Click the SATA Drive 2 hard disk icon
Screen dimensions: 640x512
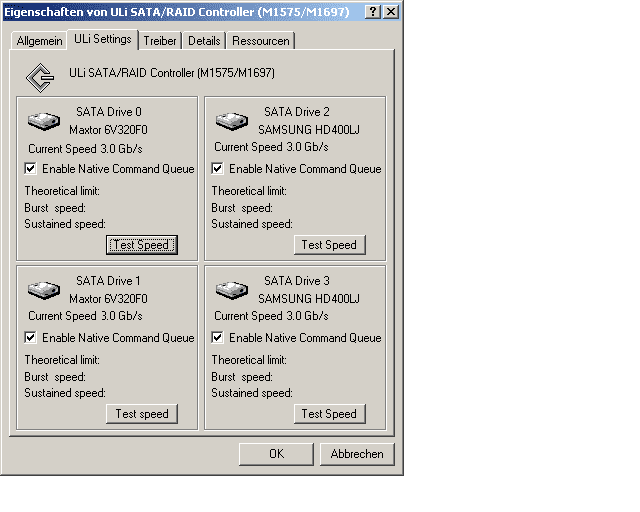pos(232,121)
